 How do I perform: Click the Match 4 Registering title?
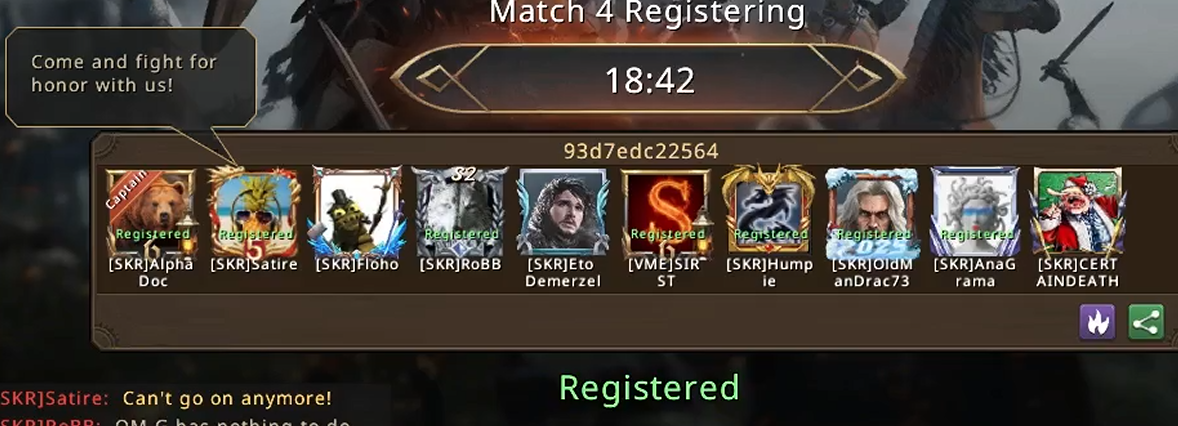pyautogui.click(x=647, y=12)
